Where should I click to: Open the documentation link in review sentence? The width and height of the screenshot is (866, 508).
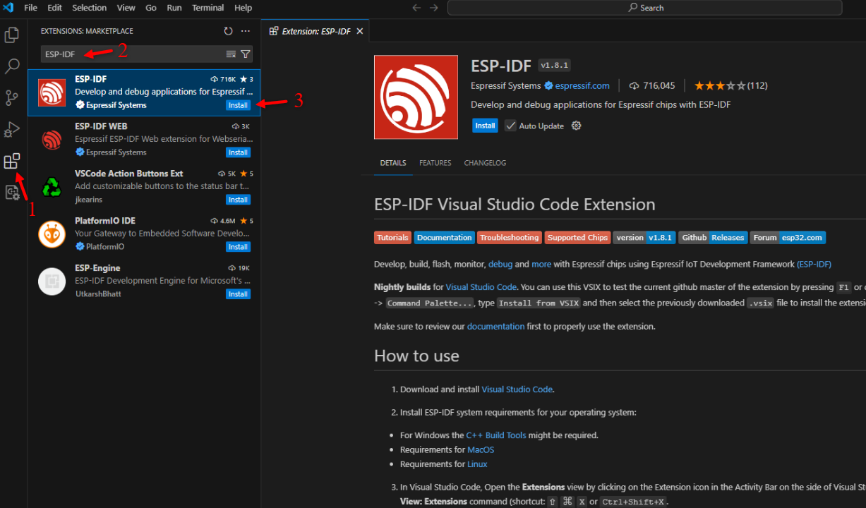(x=495, y=326)
